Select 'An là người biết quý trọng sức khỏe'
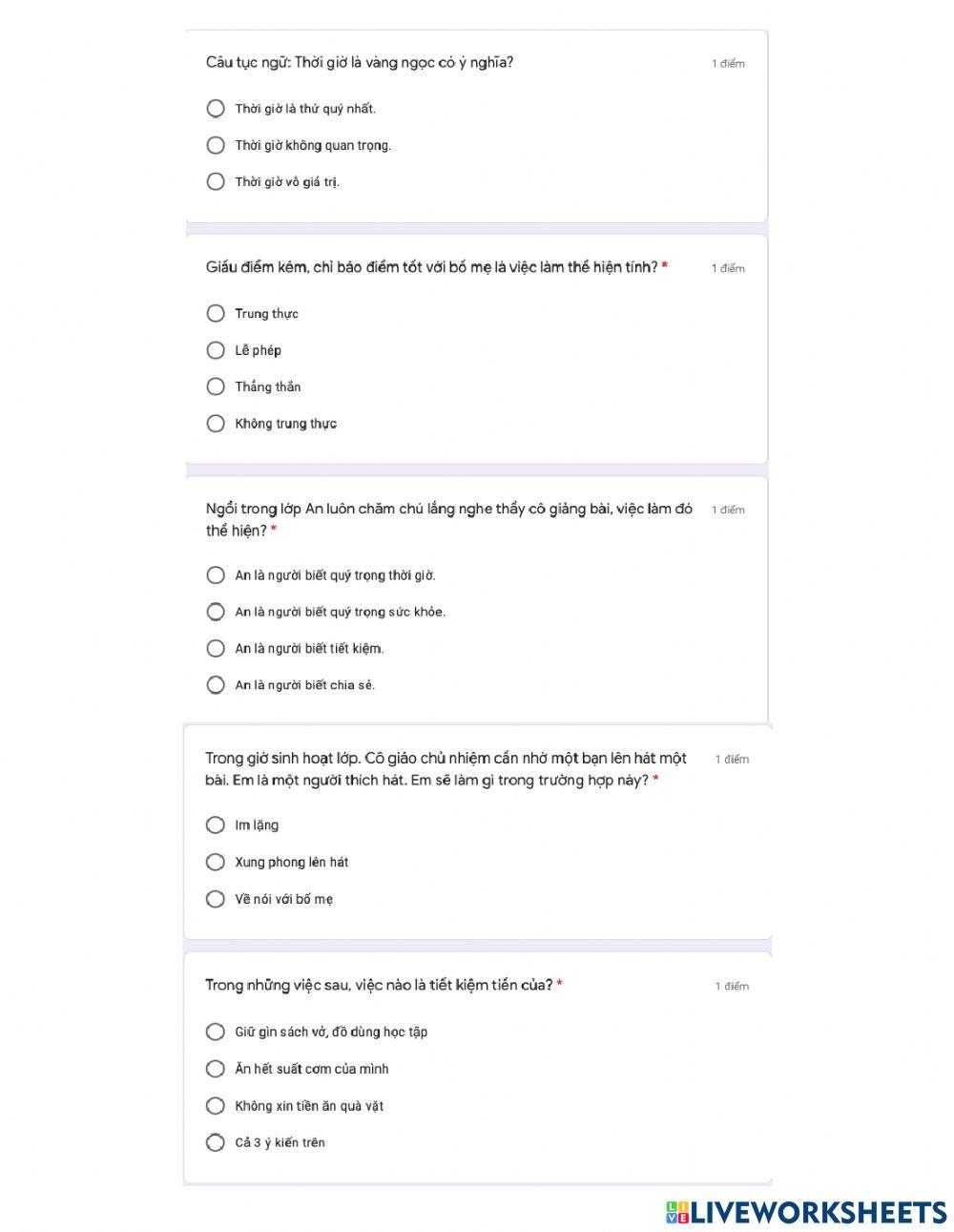The height and width of the screenshot is (1232, 954). point(216,612)
